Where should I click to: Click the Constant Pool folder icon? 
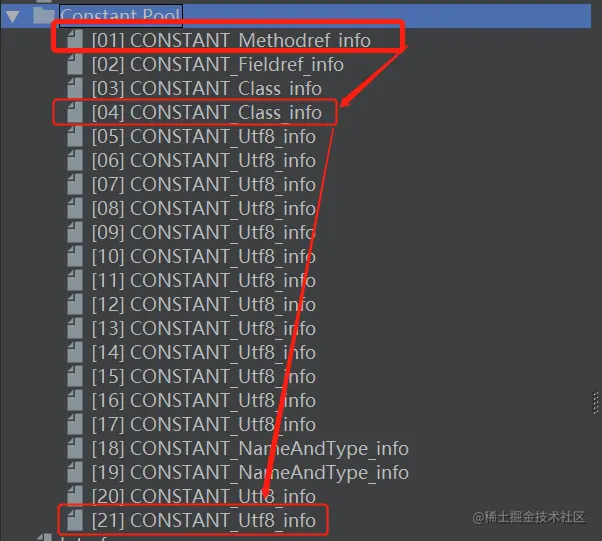coord(43,15)
